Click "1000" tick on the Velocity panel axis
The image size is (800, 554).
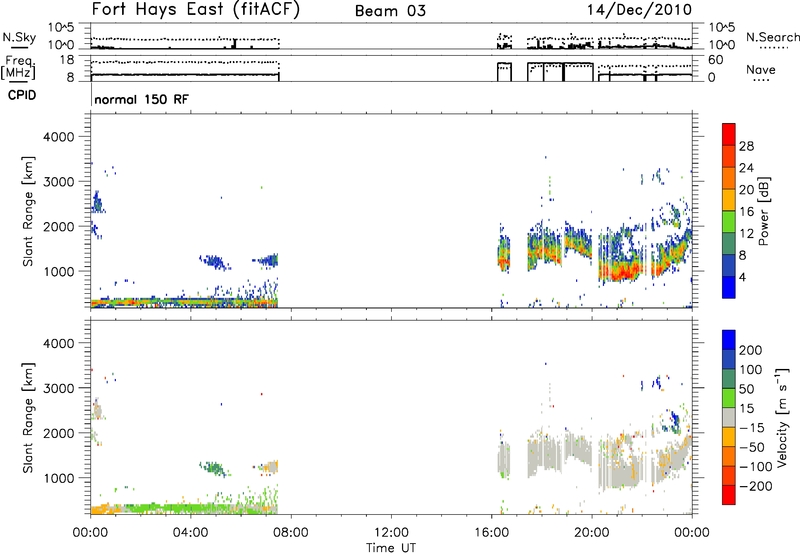(x=59, y=479)
